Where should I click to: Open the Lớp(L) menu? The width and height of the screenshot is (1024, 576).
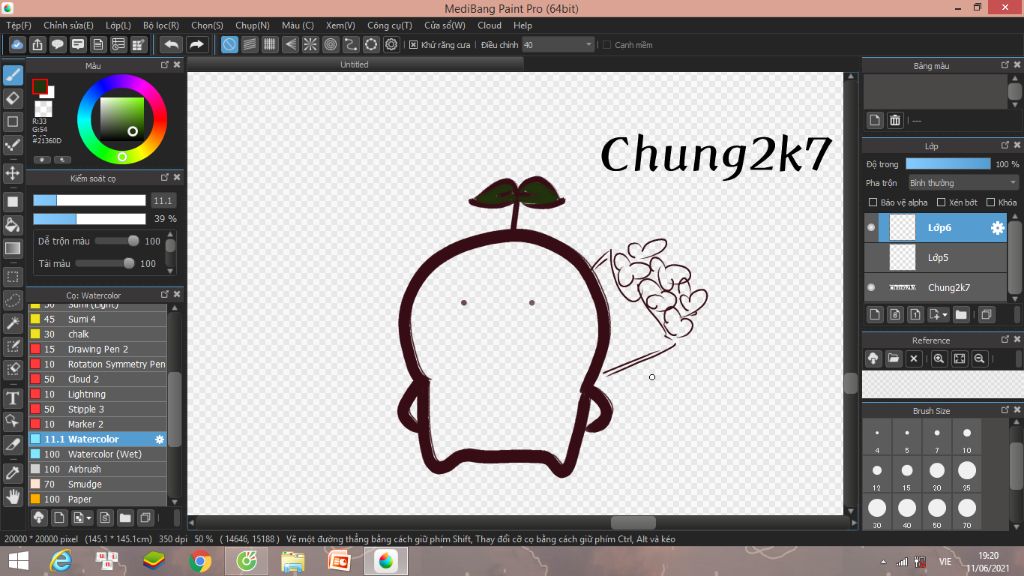118,25
